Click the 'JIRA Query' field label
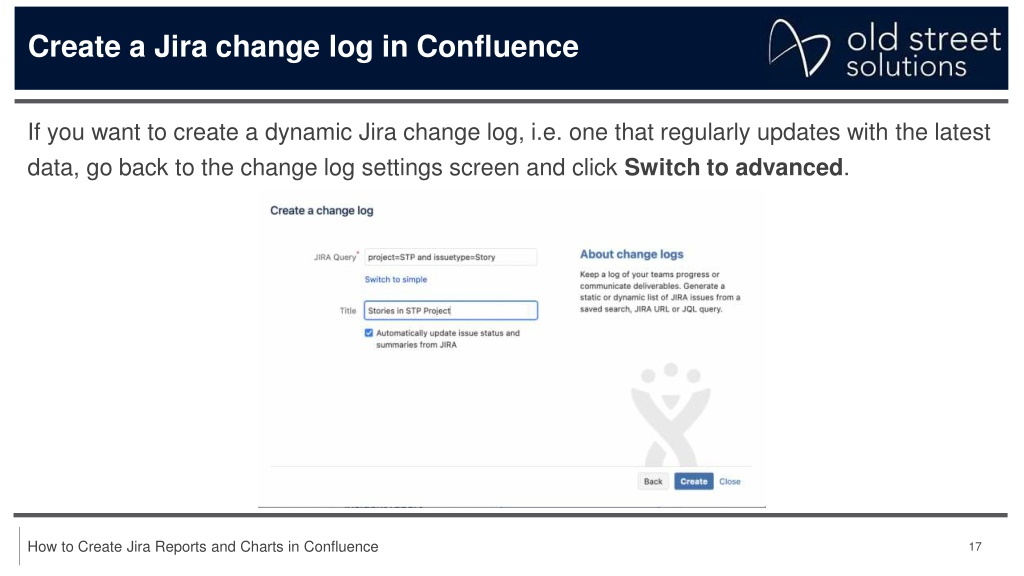 tap(335, 257)
